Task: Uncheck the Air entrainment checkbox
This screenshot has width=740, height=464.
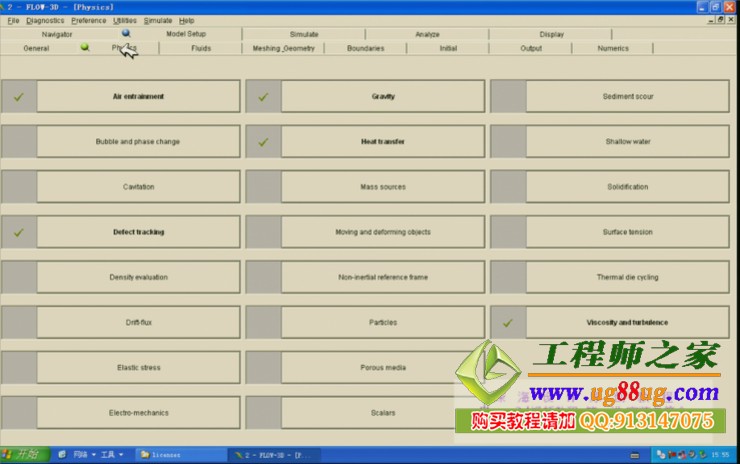Action: 19,97
